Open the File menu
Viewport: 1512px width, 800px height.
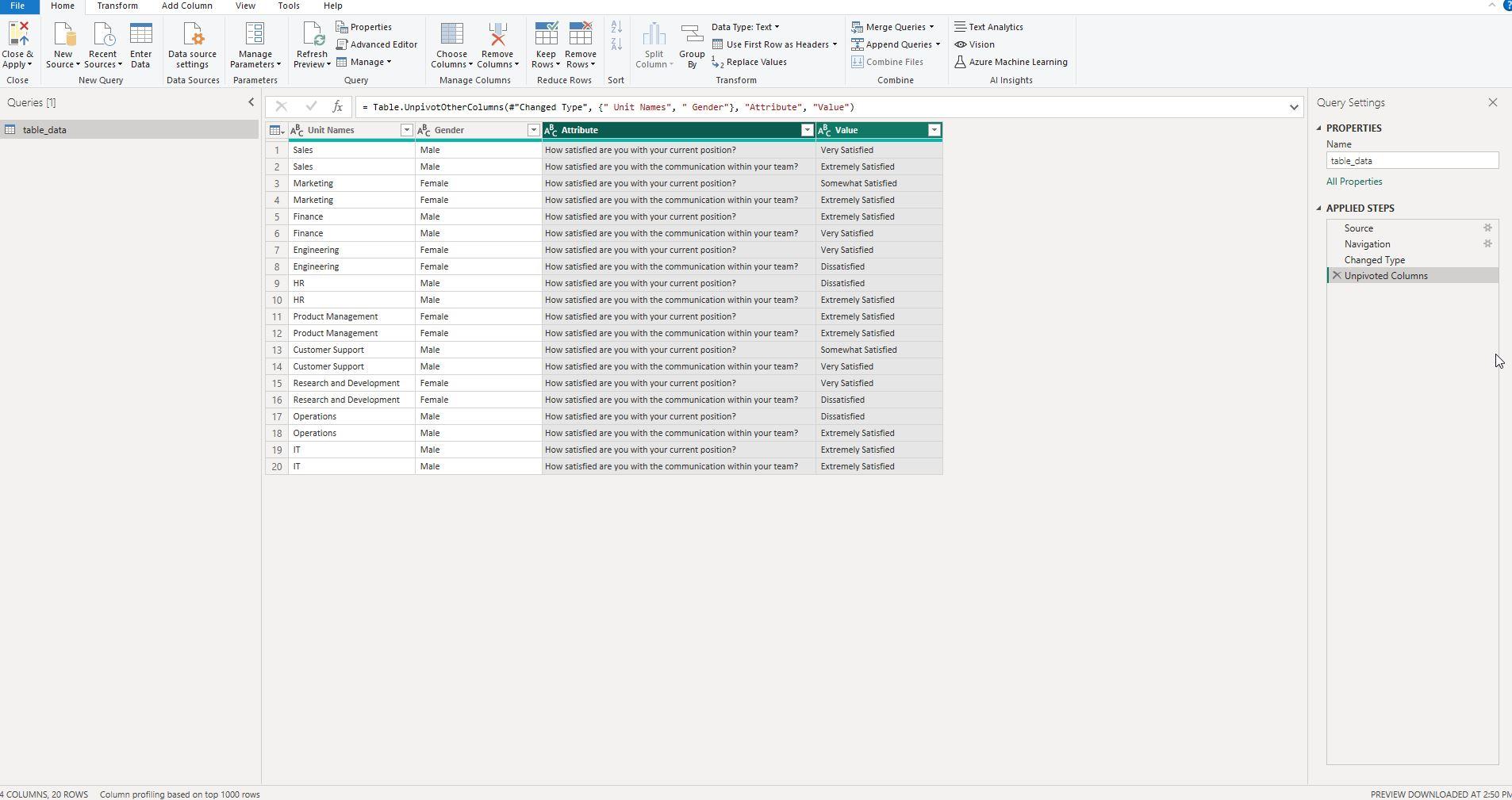[17, 6]
